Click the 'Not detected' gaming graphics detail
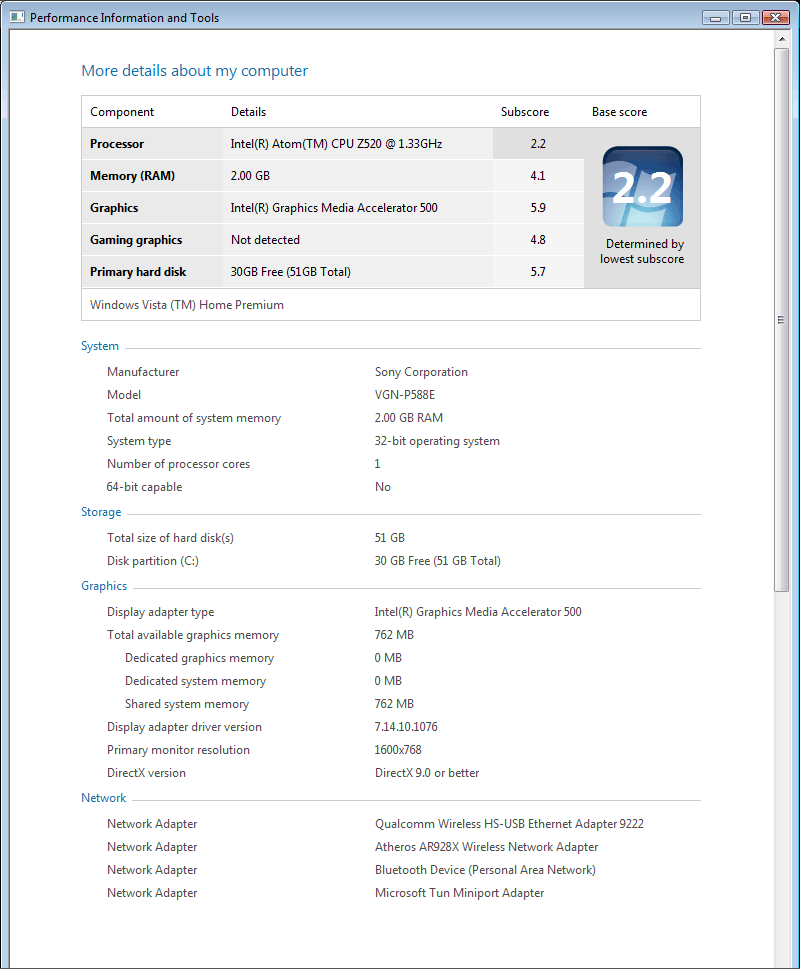The width and height of the screenshot is (800, 970). point(265,240)
